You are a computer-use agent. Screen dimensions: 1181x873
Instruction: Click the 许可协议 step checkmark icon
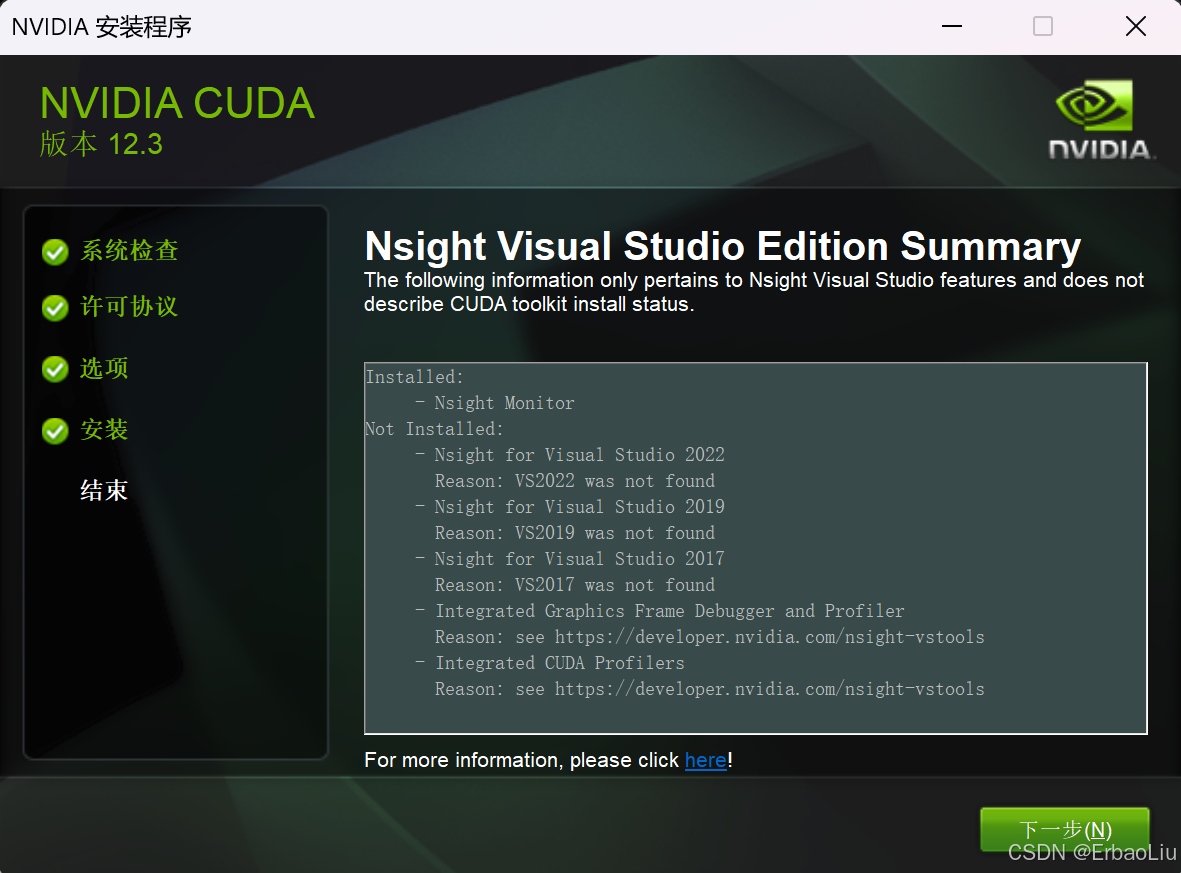pos(55,307)
